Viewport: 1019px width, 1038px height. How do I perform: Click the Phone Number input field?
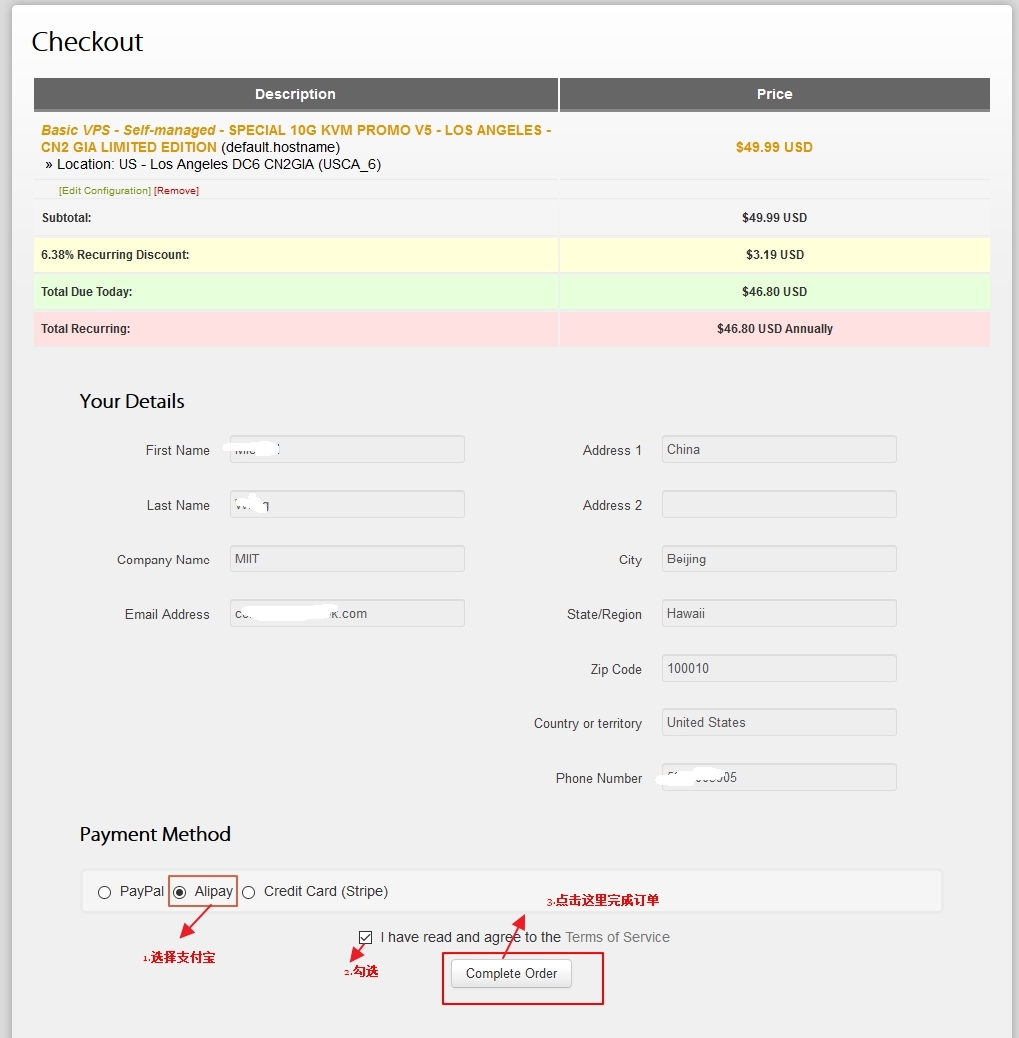pos(778,777)
